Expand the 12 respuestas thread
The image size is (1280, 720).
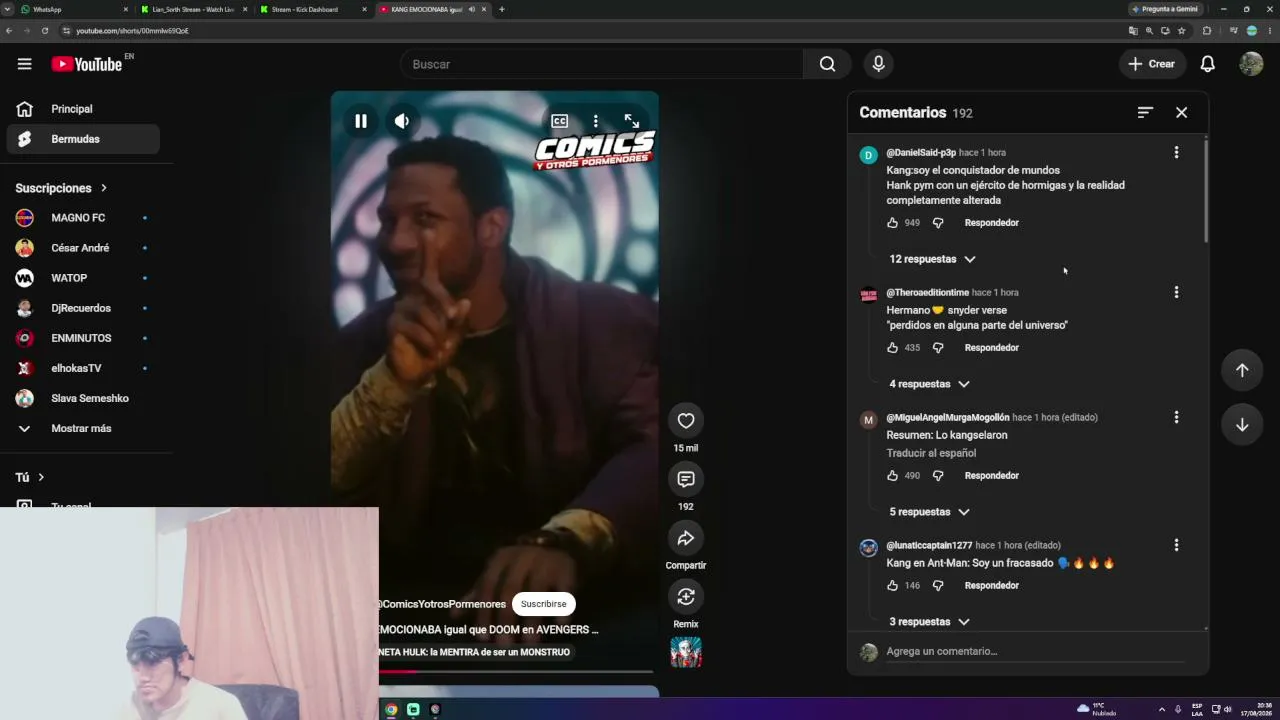click(932, 259)
